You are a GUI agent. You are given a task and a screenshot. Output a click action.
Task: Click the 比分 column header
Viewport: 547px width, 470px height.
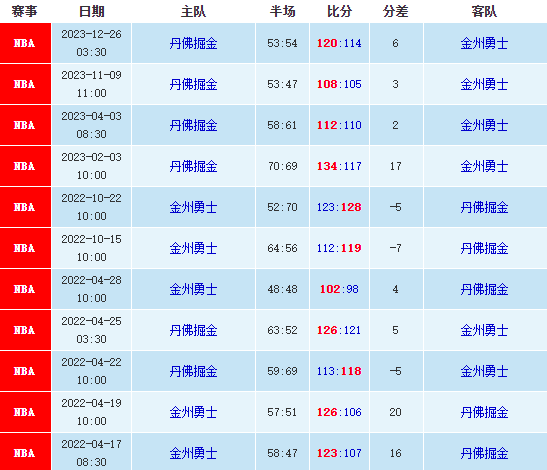pyautogui.click(x=339, y=12)
